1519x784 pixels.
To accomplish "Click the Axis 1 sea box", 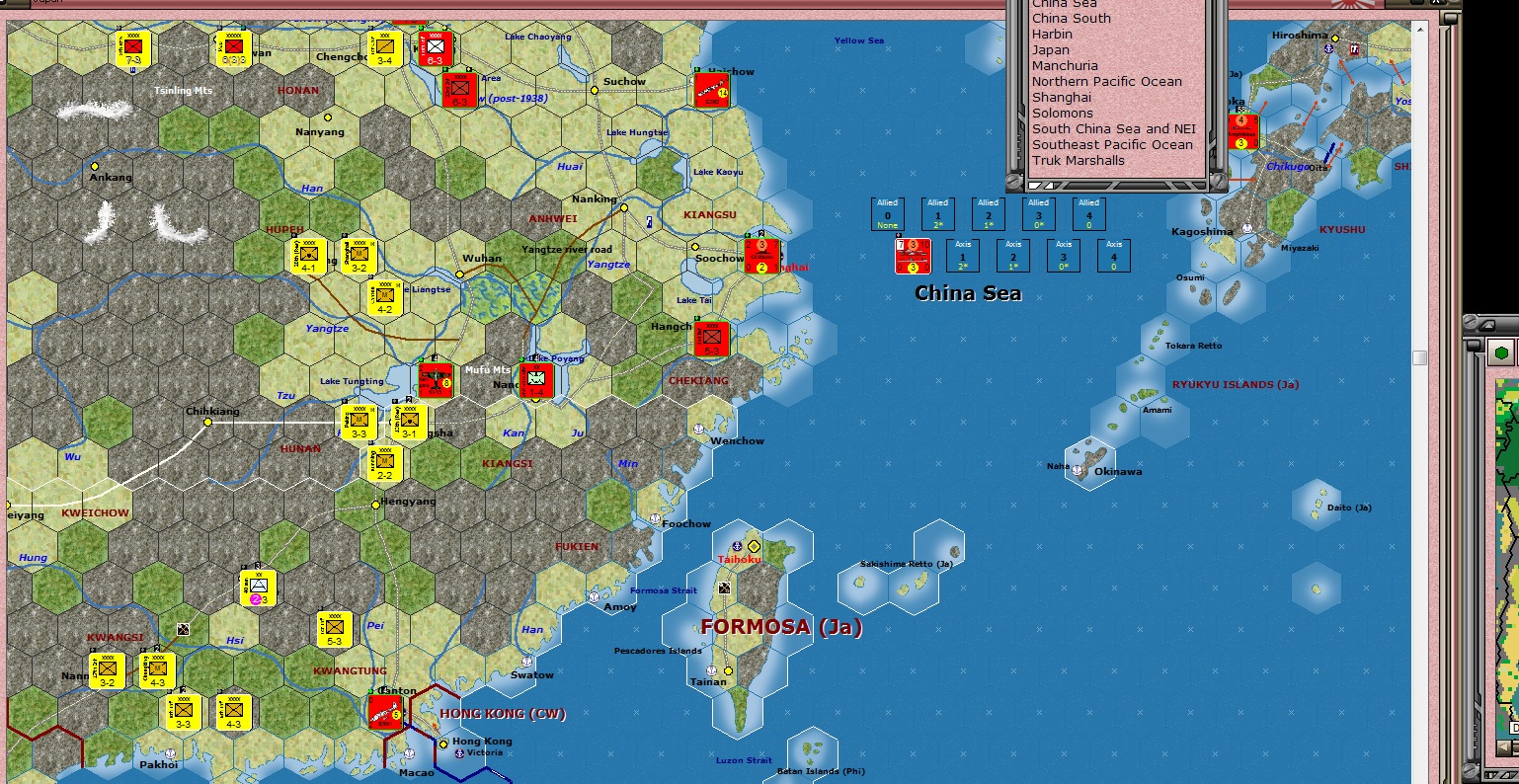I will [963, 256].
